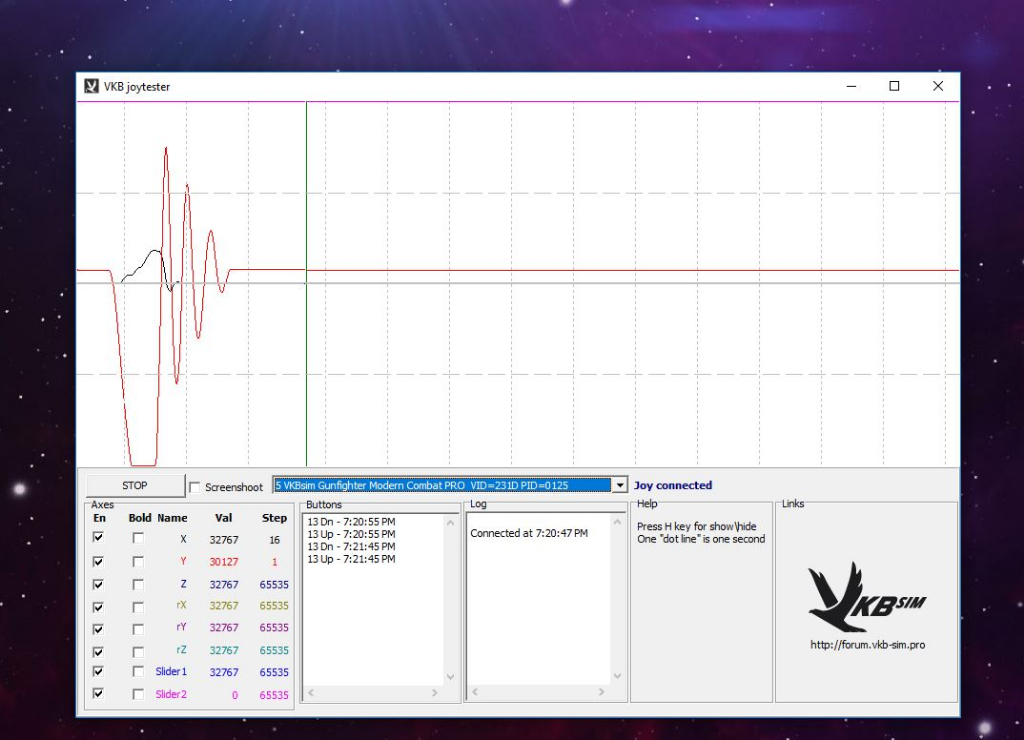1024x740 pixels.
Task: Click the Slider1 name label
Action: pyautogui.click(x=171, y=671)
